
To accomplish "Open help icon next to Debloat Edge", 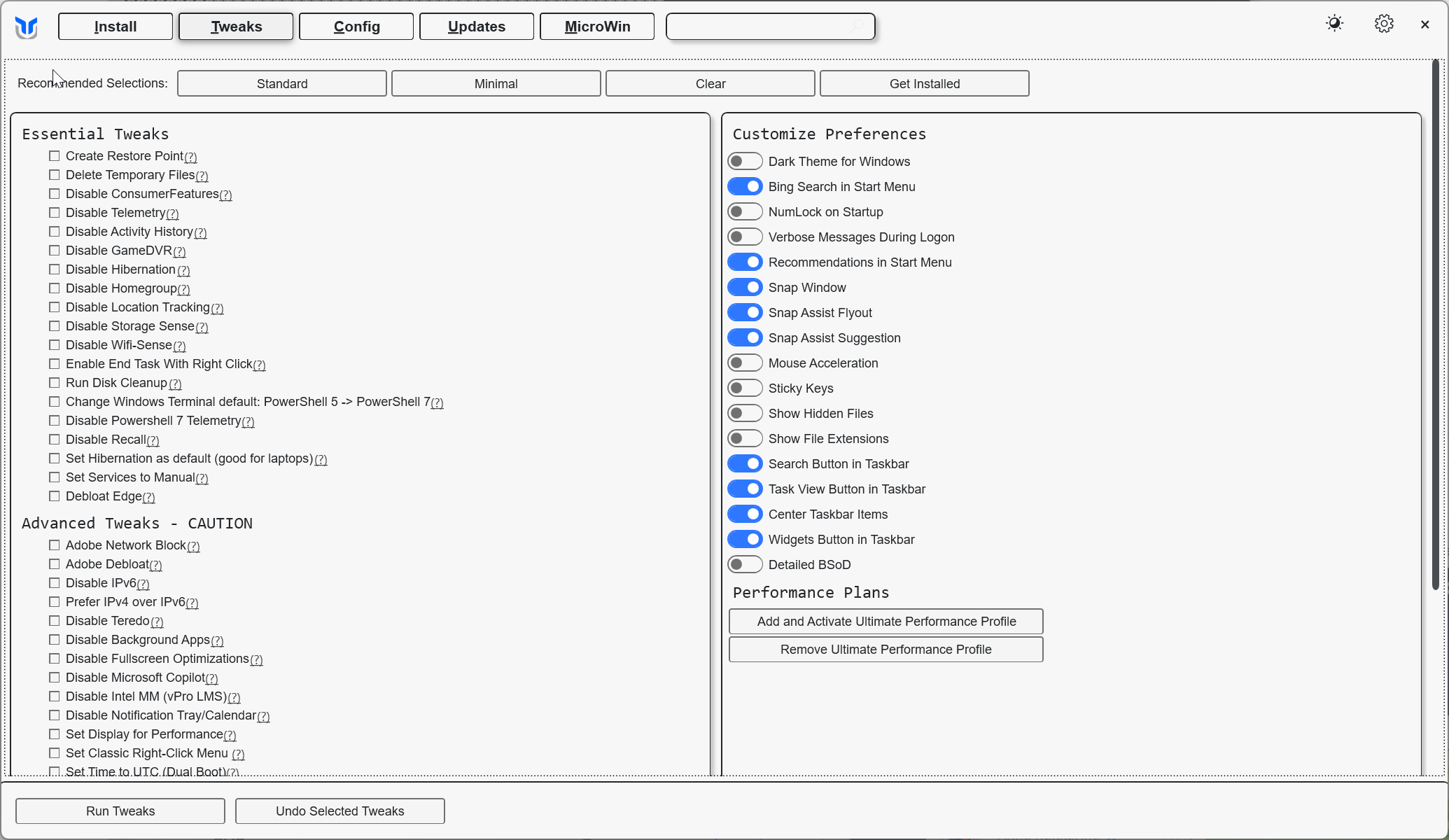I will point(149,498).
